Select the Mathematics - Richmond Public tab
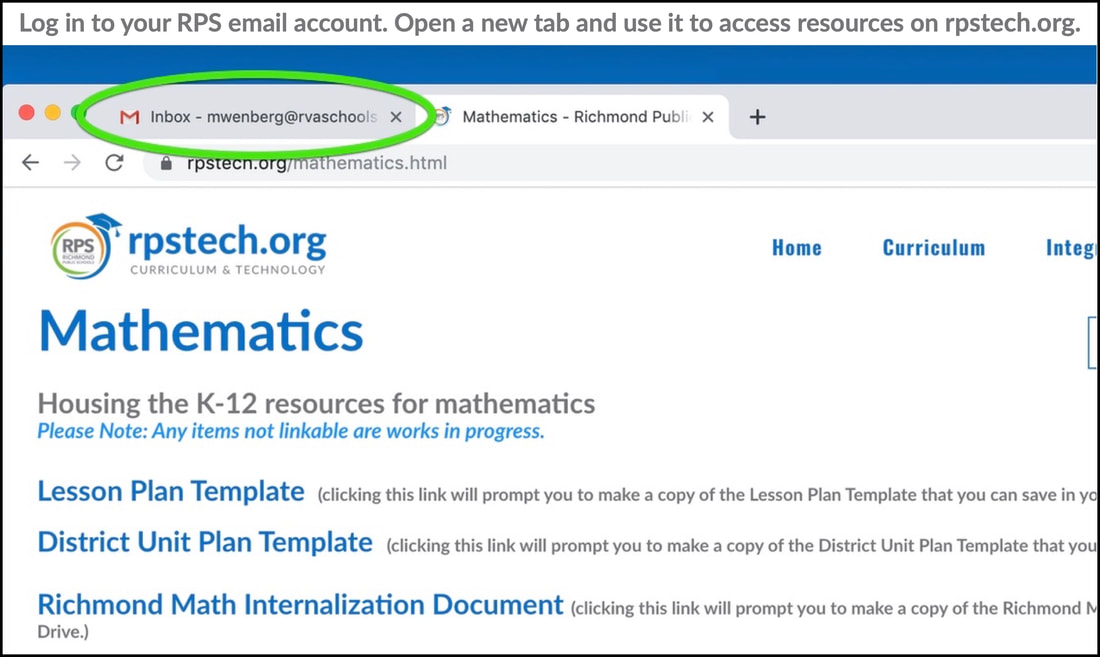 [575, 116]
